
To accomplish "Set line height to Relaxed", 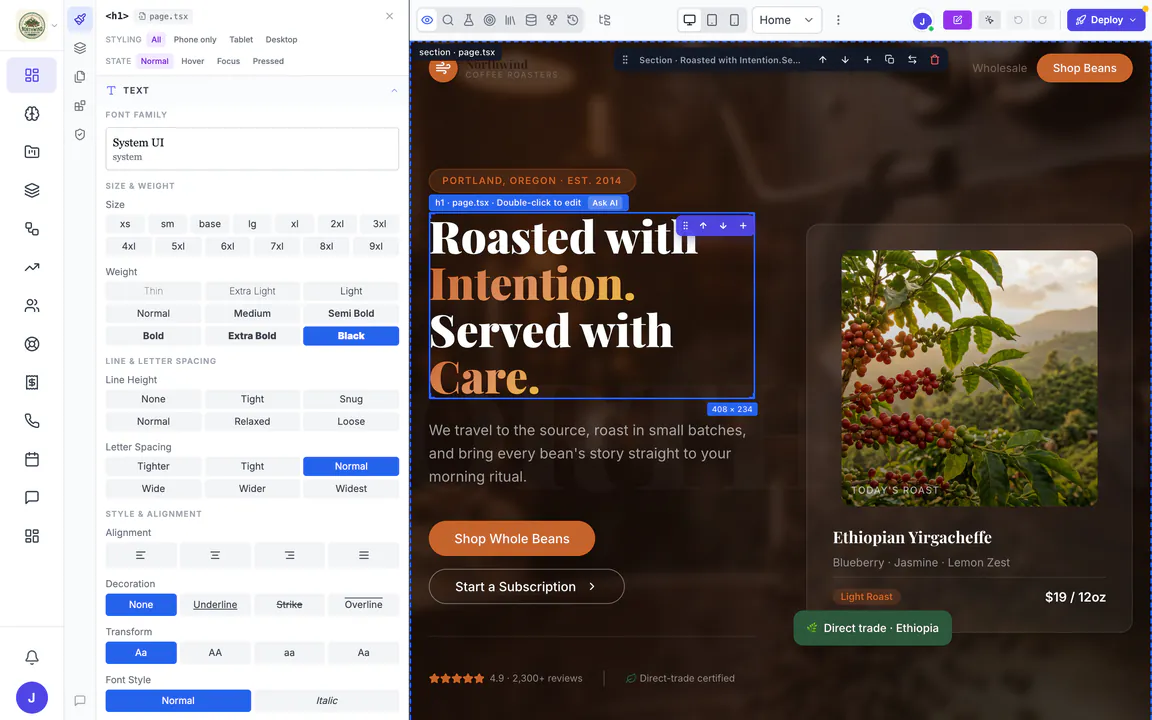I will point(252,422).
